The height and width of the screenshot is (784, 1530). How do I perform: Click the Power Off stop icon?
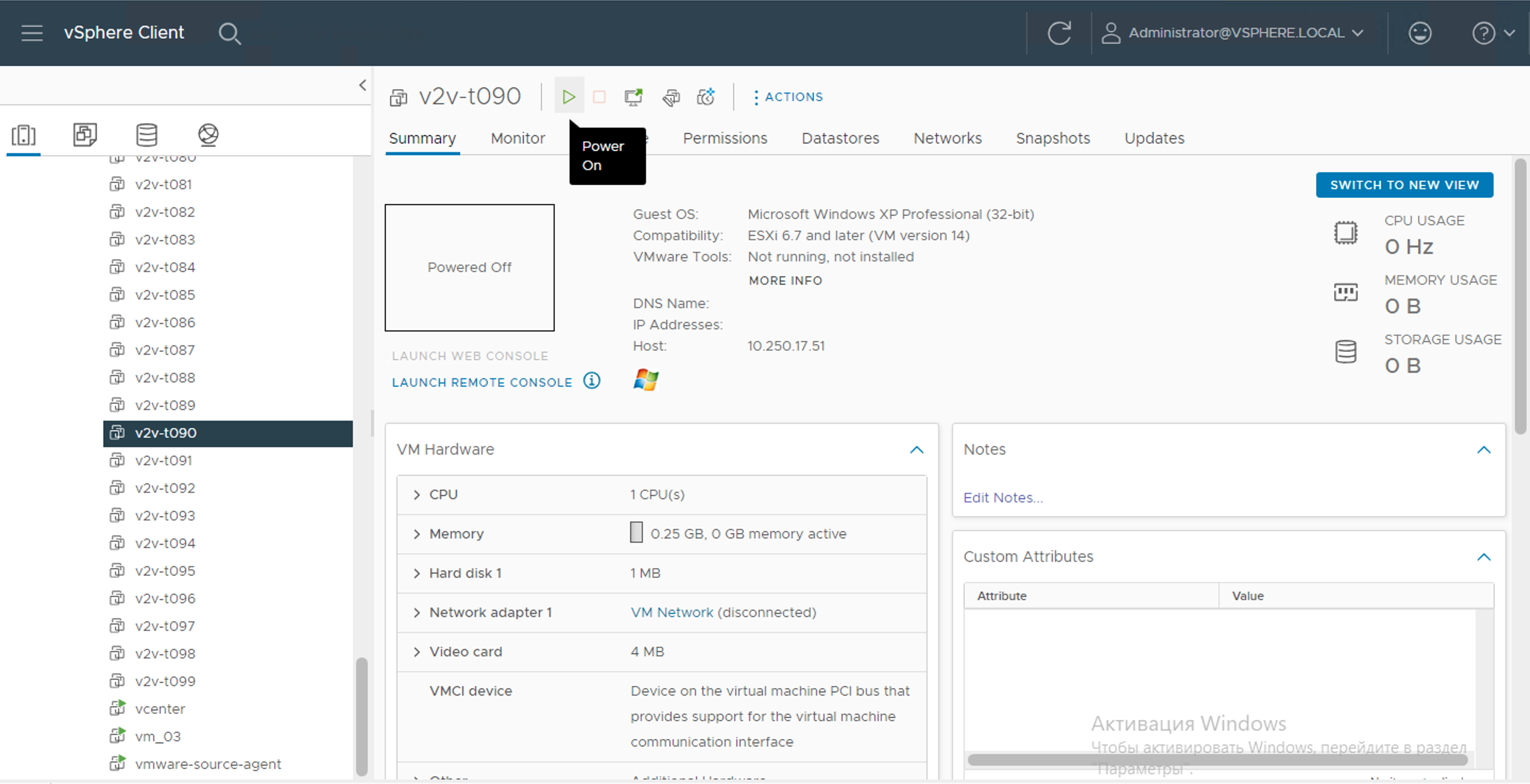pyautogui.click(x=599, y=96)
